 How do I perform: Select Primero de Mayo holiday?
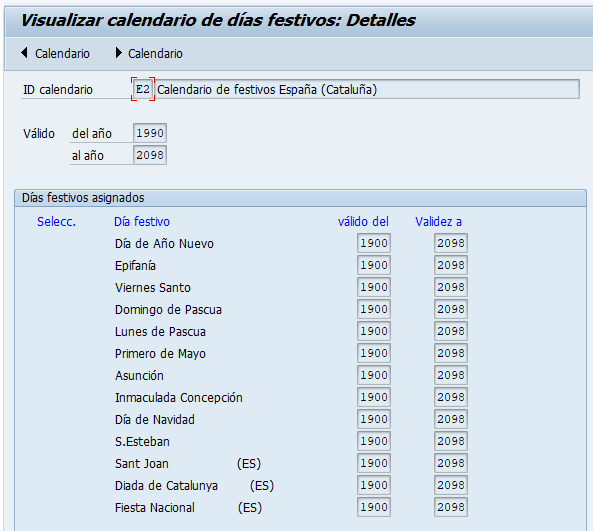(x=160, y=353)
